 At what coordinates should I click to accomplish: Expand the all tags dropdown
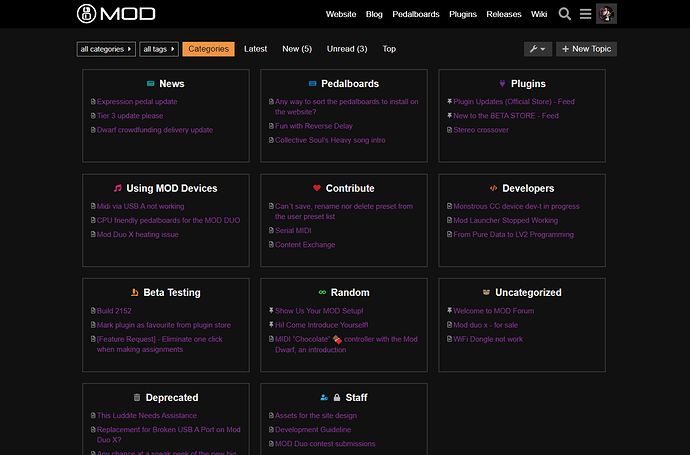pos(159,49)
